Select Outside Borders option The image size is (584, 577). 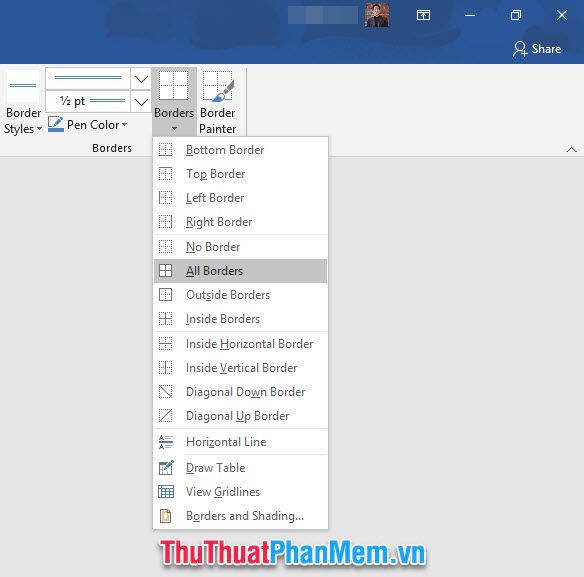point(241,295)
